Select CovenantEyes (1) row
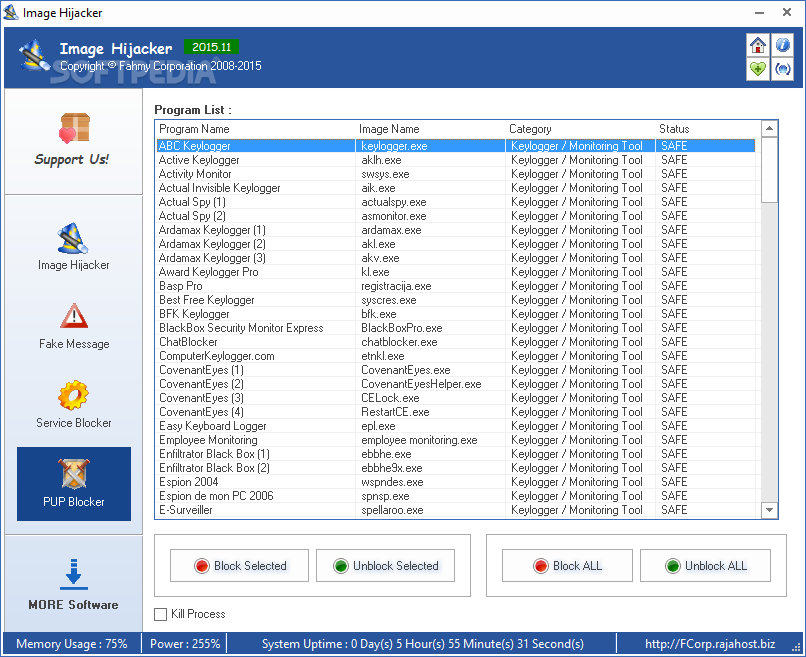 click(456, 370)
